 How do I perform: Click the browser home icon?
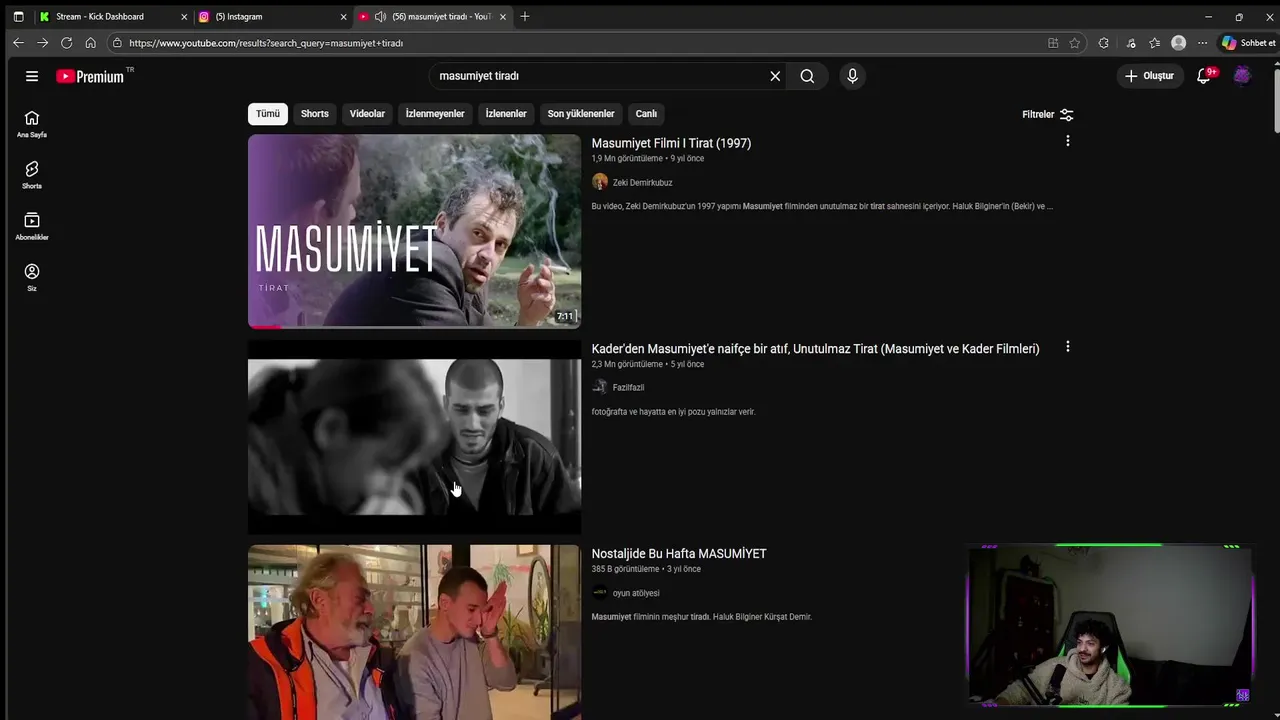[90, 43]
